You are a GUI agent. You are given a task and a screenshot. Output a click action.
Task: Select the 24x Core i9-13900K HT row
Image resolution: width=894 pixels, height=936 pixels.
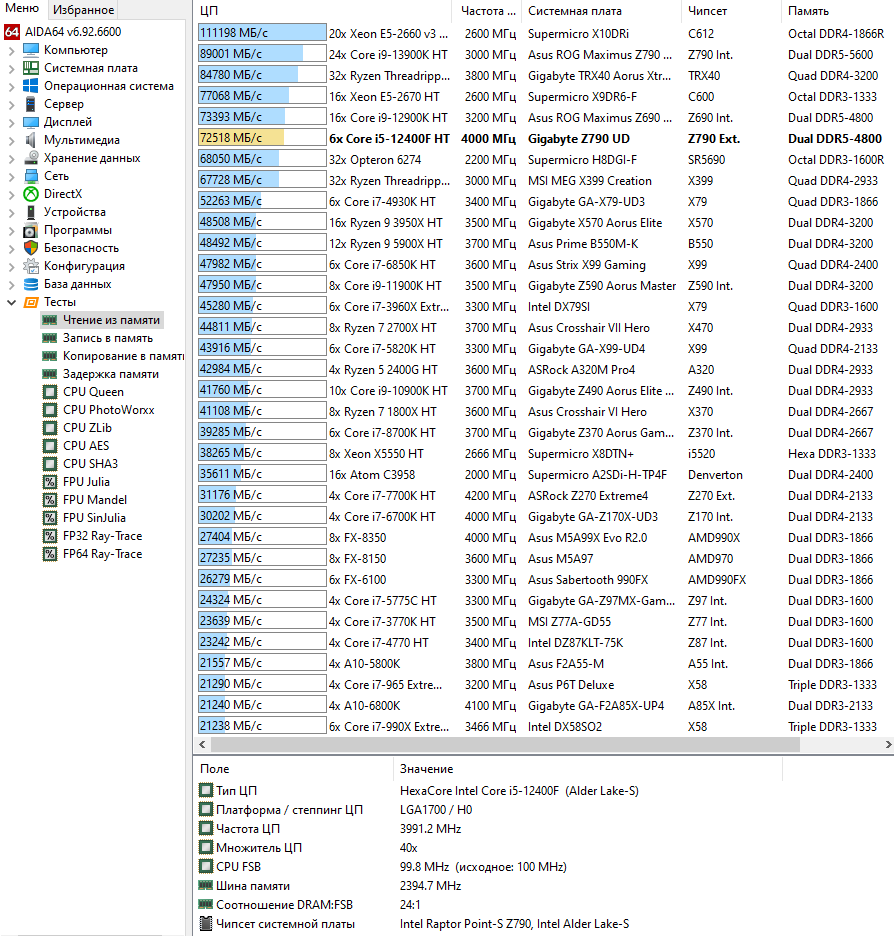[545, 54]
